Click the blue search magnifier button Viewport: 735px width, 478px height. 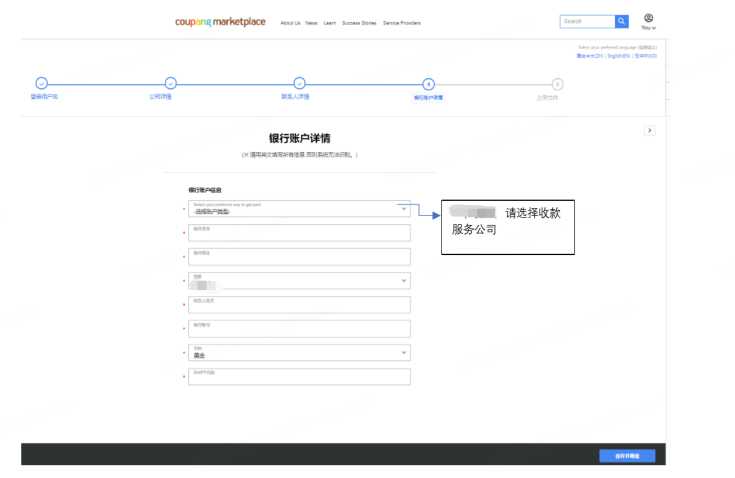click(x=622, y=21)
